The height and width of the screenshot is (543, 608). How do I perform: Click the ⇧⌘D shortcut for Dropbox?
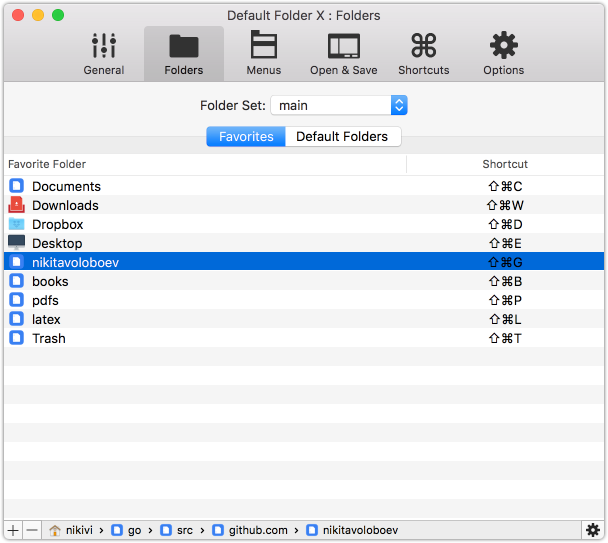pyautogui.click(x=505, y=224)
